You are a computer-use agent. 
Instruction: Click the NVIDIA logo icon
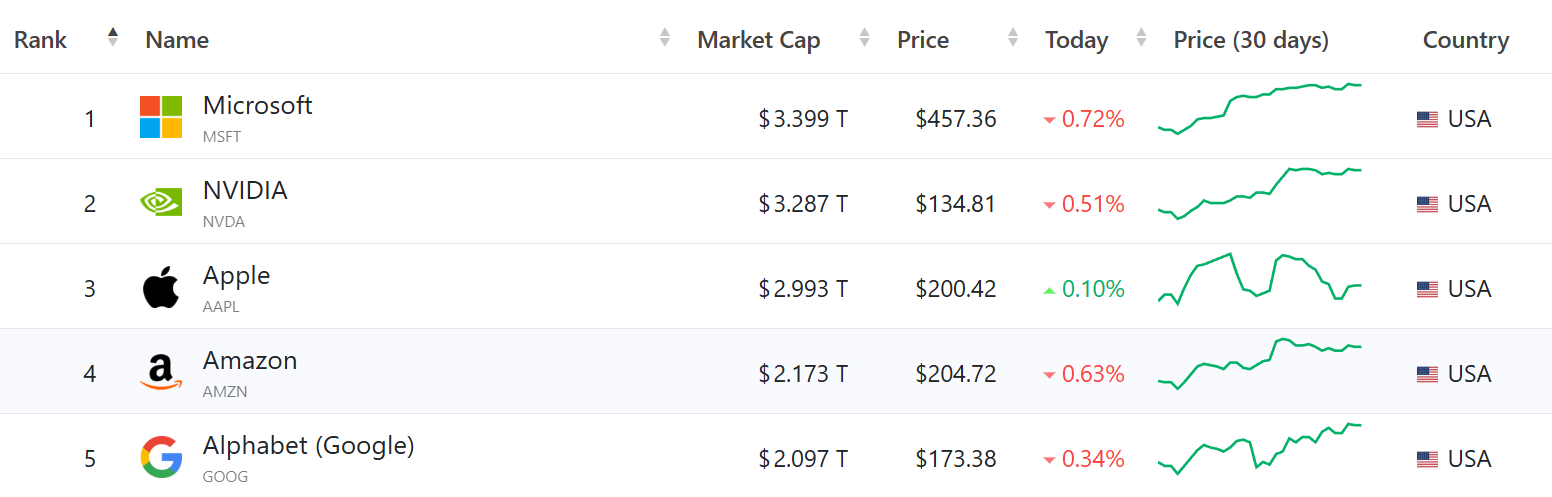(x=161, y=203)
